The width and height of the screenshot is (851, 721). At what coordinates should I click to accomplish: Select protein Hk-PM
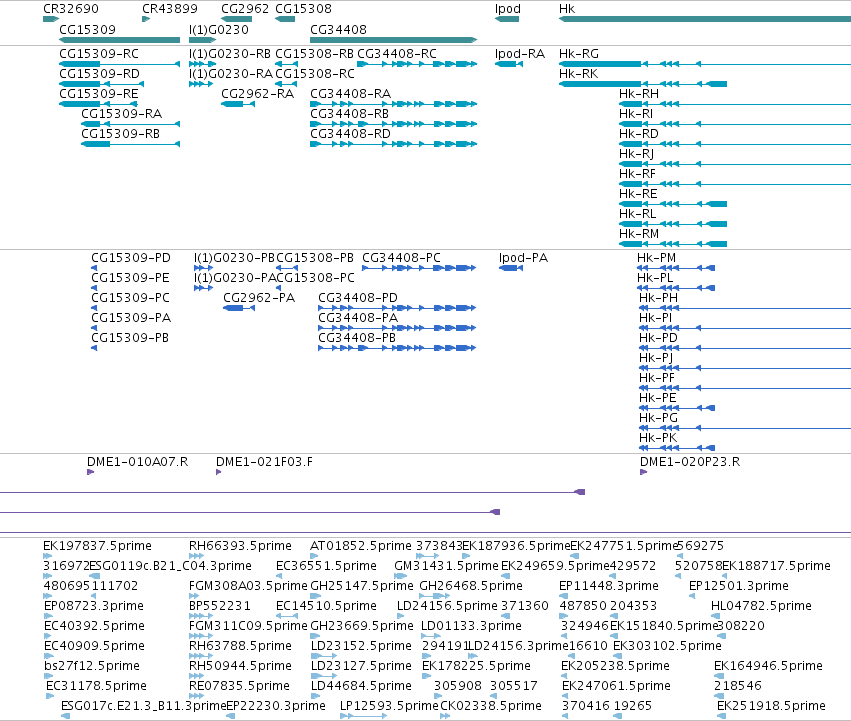tap(656, 258)
